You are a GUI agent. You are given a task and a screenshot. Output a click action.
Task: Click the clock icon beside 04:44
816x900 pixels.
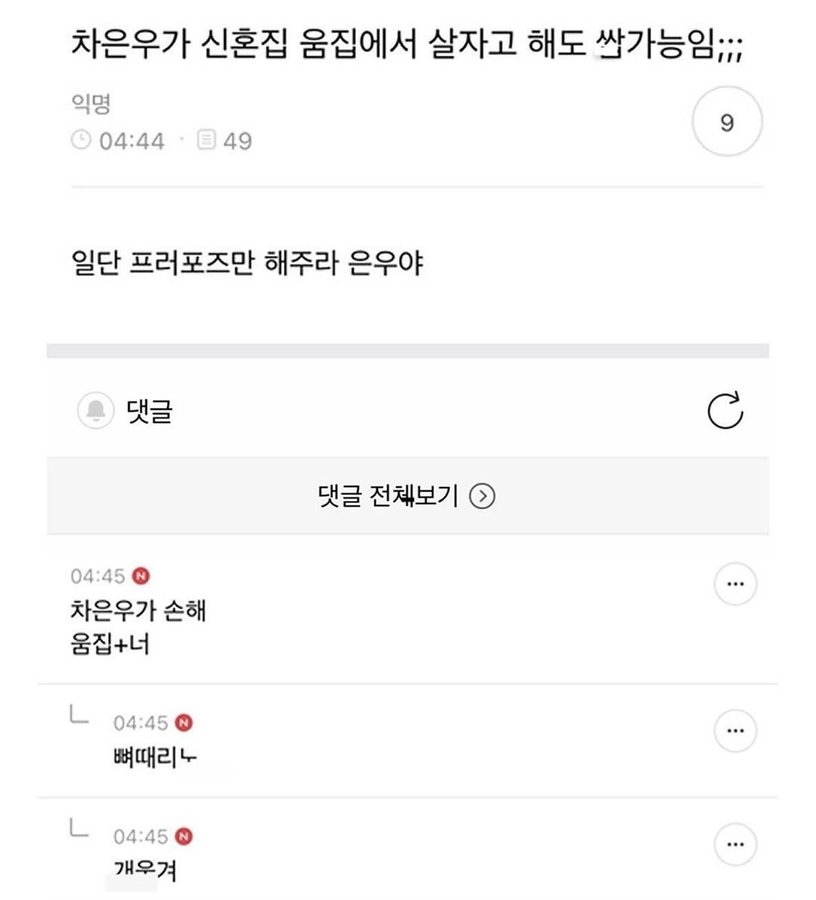point(81,141)
